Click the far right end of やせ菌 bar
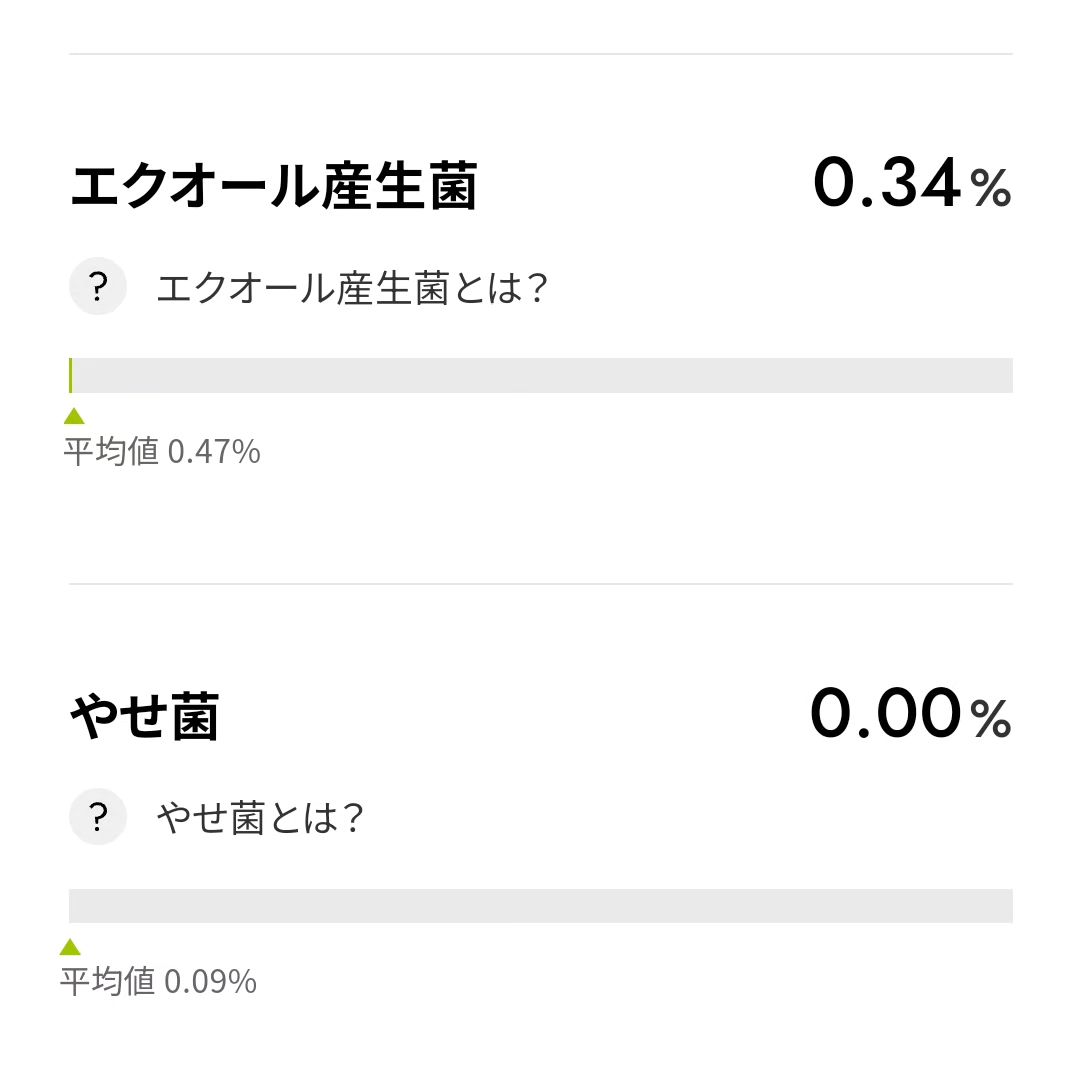 coord(1008,906)
